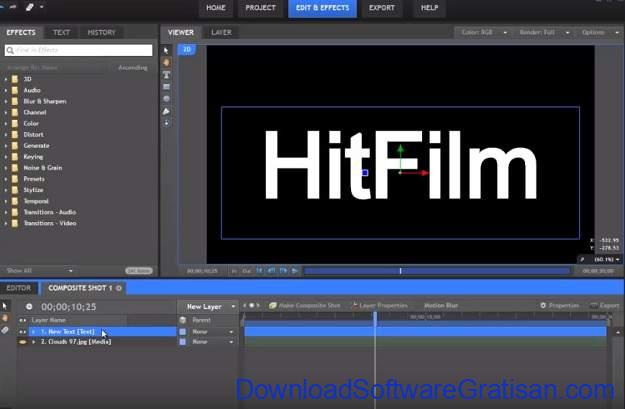Toggle the visibility column header icon
Viewport: 625px width, 409px height.
[x=23, y=320]
